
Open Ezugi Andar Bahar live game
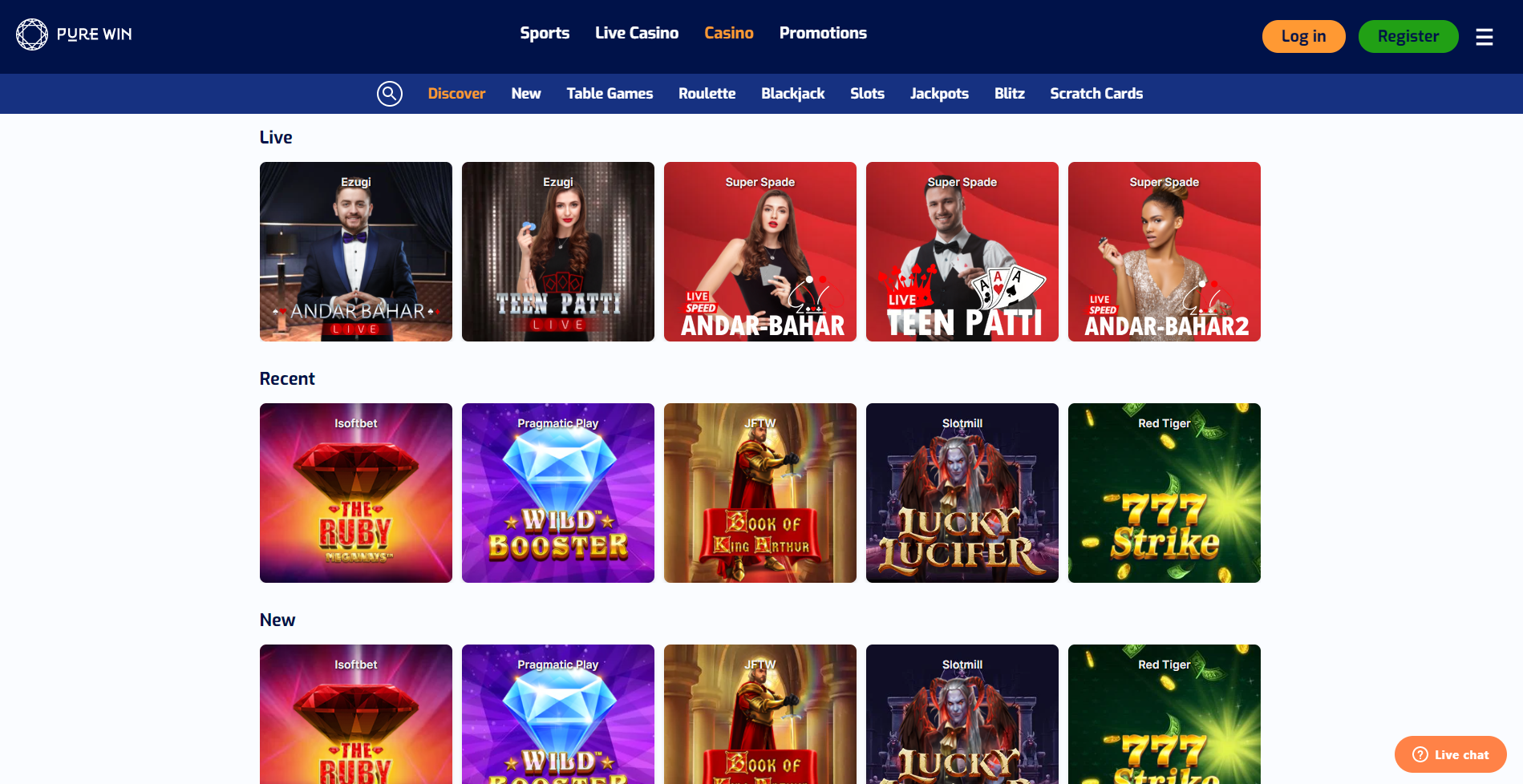click(x=356, y=252)
